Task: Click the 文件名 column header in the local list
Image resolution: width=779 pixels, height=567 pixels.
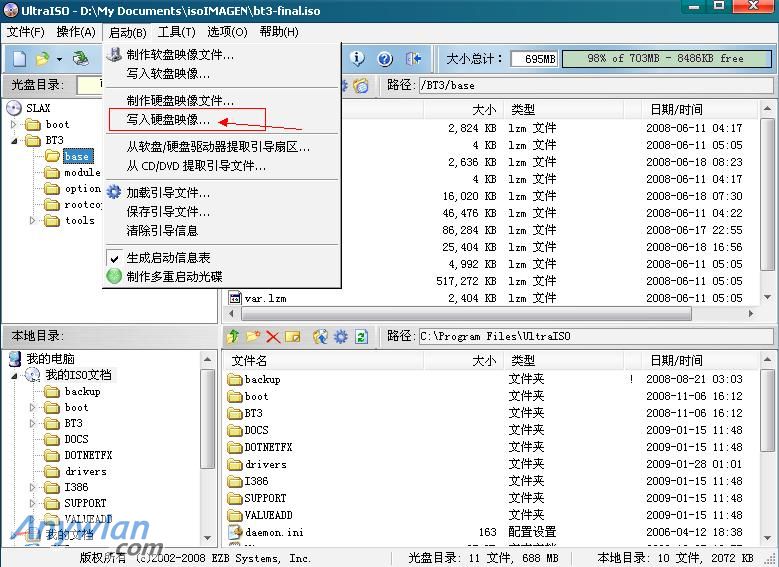Action: click(250, 360)
